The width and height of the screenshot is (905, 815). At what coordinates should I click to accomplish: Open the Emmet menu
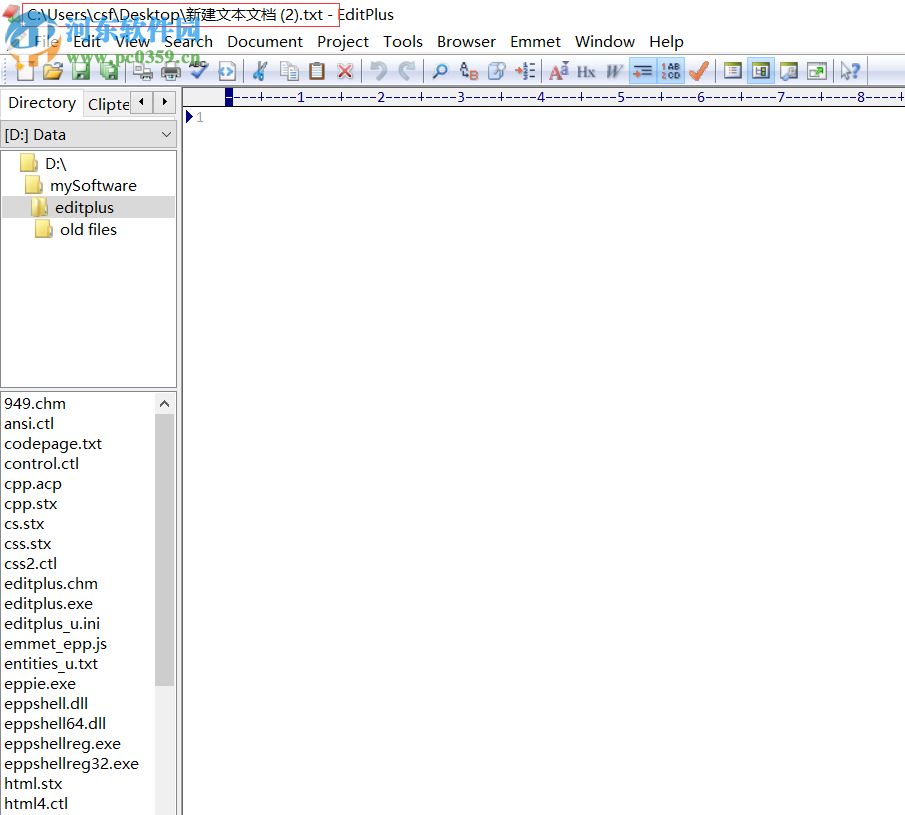pyautogui.click(x=535, y=42)
